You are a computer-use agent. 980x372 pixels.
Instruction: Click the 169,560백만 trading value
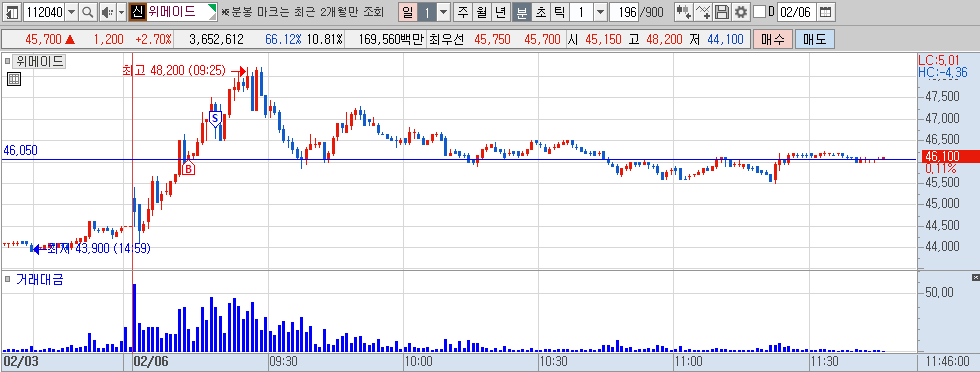392,39
